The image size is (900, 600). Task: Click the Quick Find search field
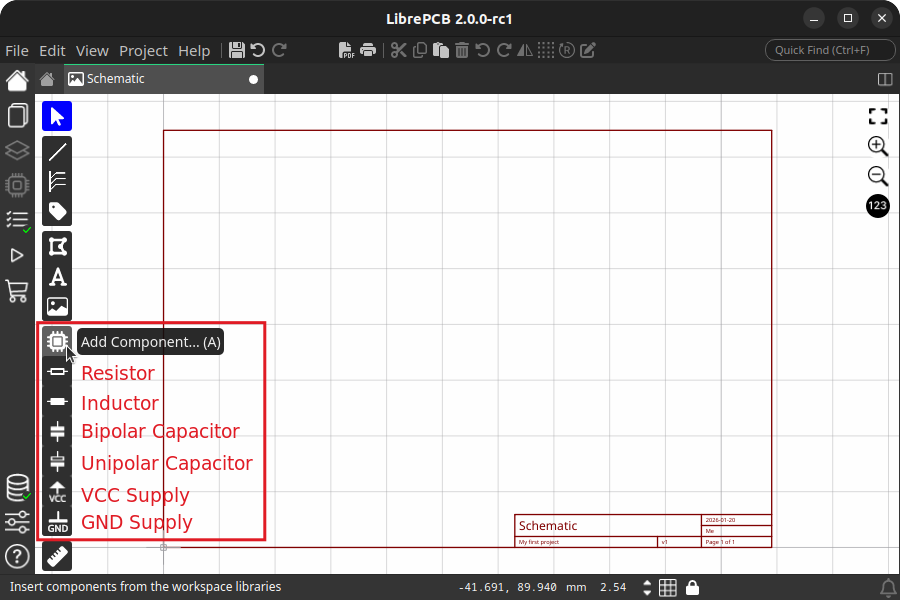830,50
